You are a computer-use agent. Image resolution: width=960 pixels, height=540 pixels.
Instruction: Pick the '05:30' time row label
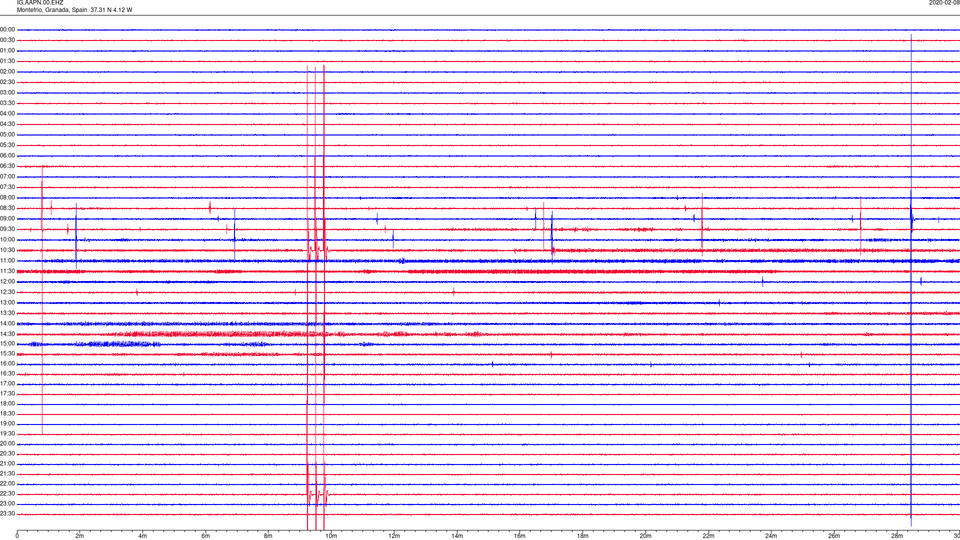pos(7,145)
